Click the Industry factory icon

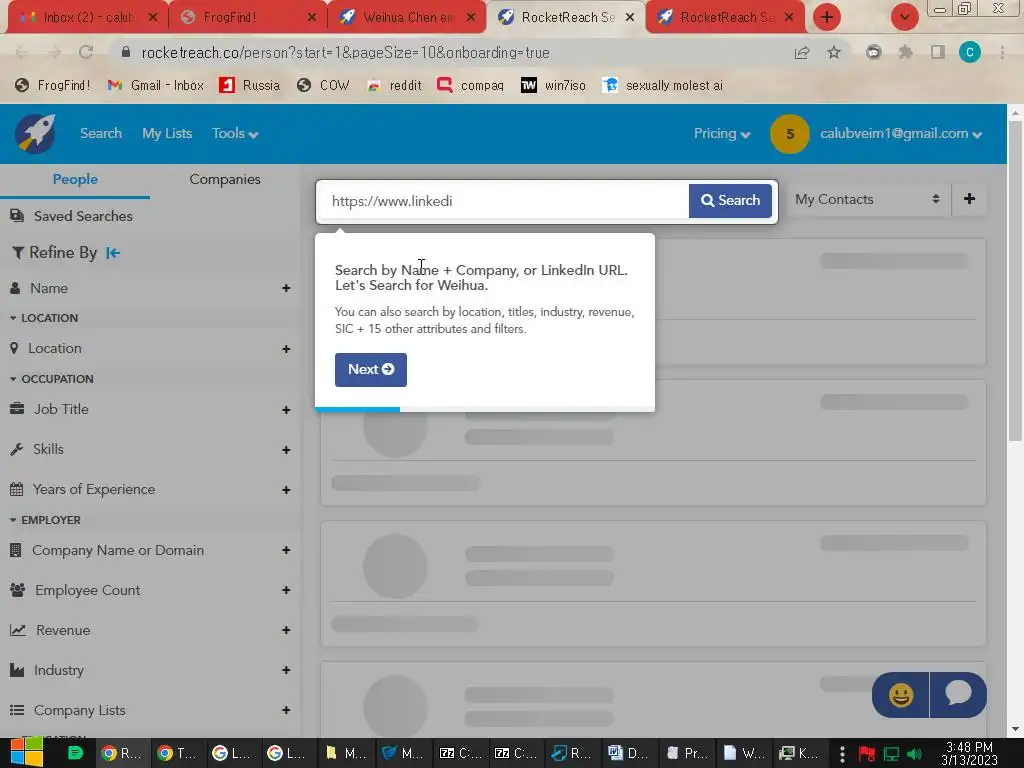(x=17, y=670)
